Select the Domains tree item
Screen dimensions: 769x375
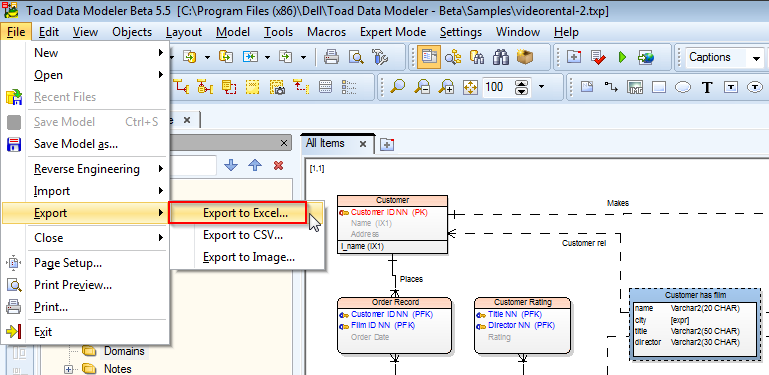coord(124,351)
